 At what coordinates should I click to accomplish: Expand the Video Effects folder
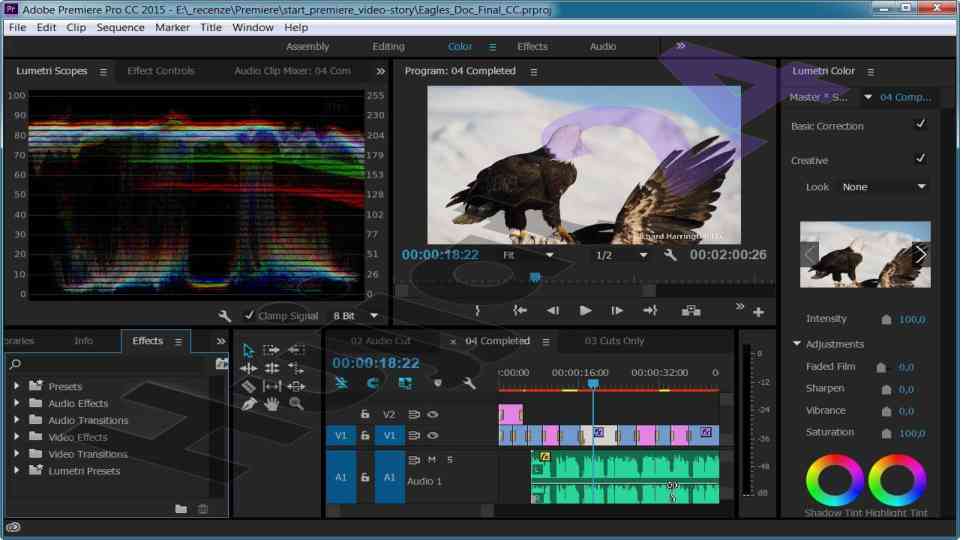point(16,437)
